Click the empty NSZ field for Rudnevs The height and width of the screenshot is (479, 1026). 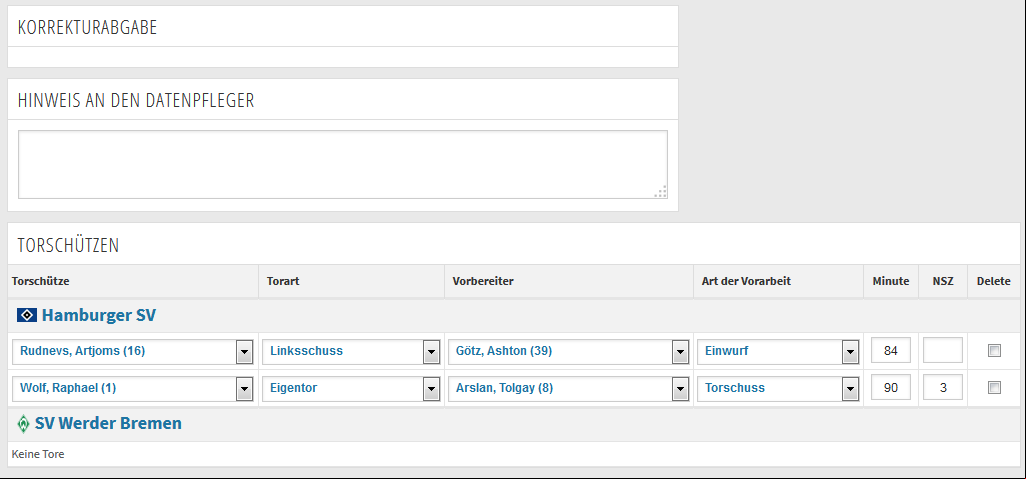coord(943,350)
